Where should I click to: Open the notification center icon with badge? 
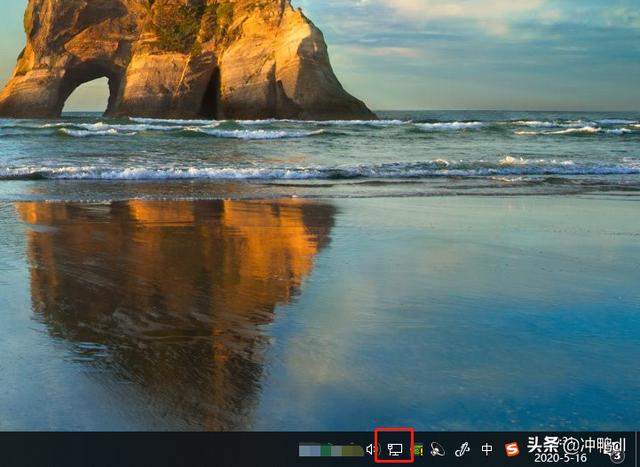616,454
